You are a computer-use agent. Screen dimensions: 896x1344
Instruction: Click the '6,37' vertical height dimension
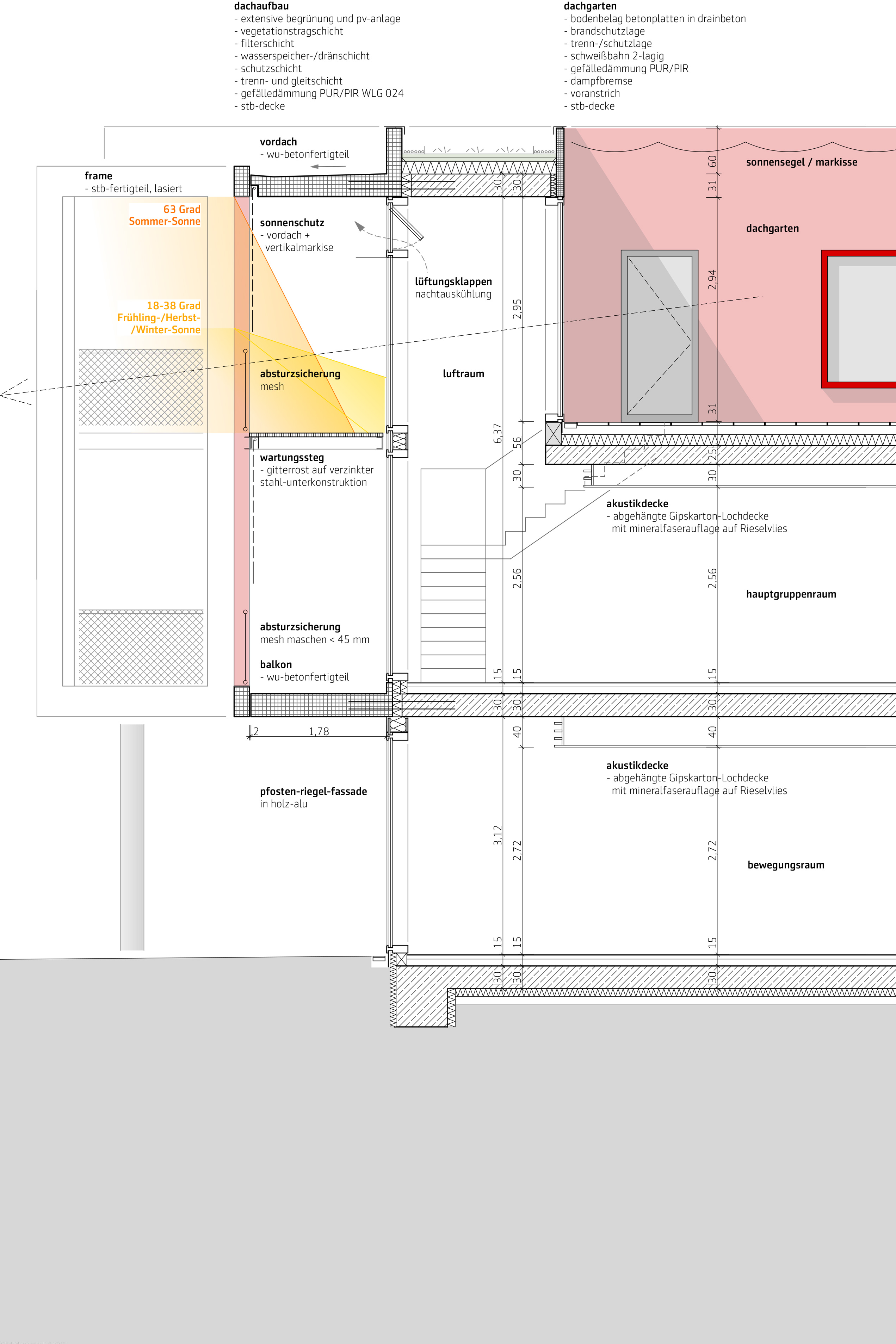497,433
